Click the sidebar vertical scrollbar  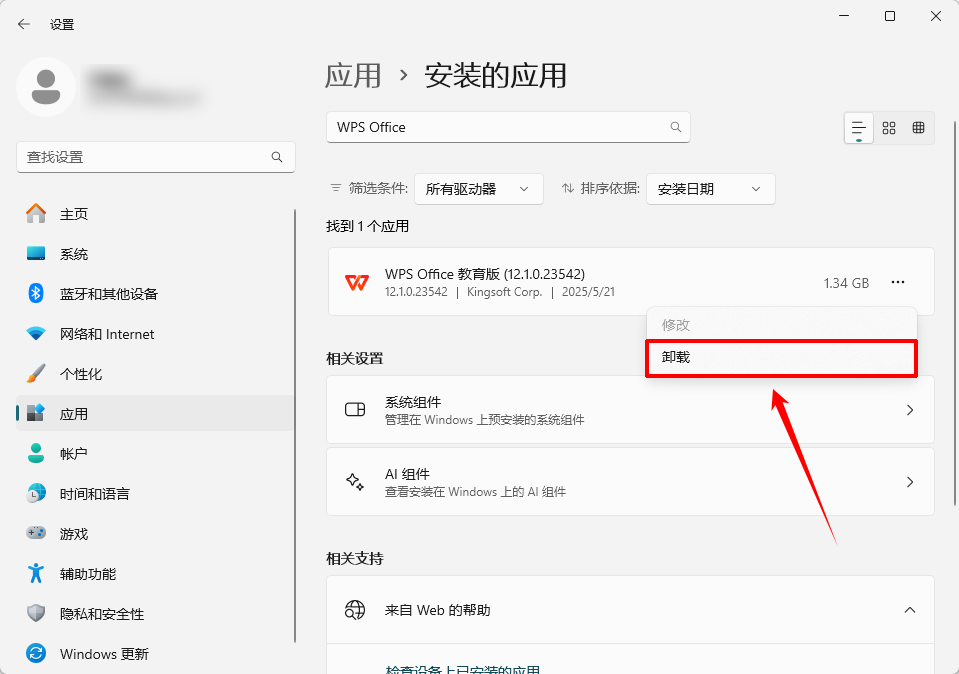295,426
